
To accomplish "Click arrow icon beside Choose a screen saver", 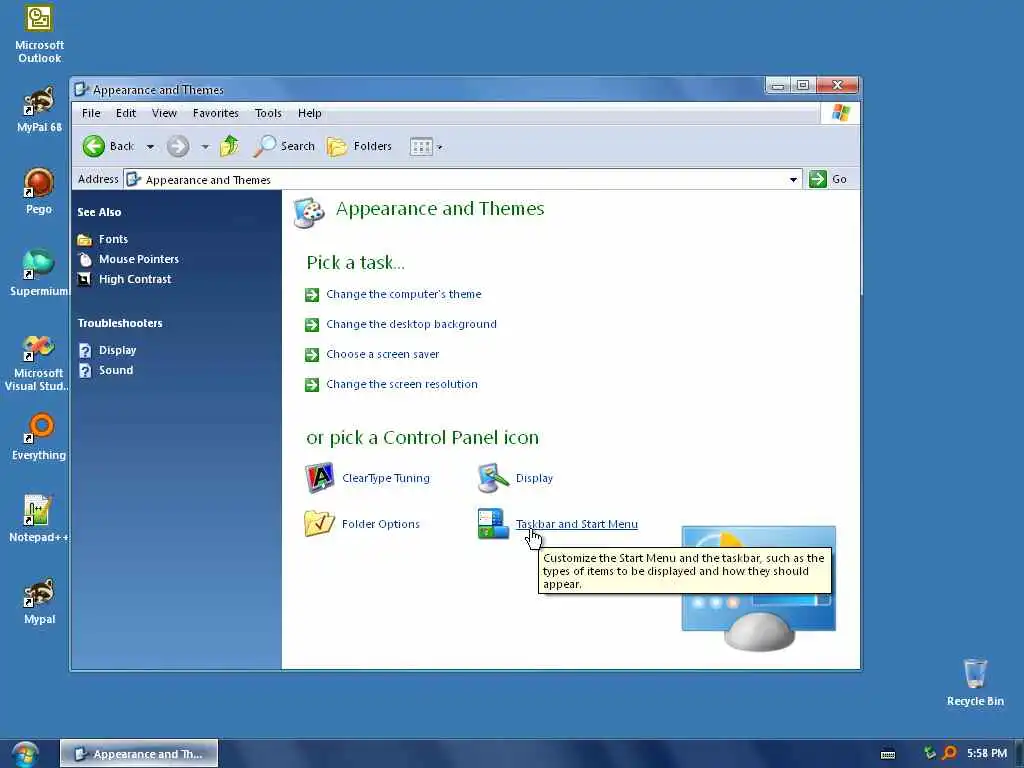I will pos(312,355).
